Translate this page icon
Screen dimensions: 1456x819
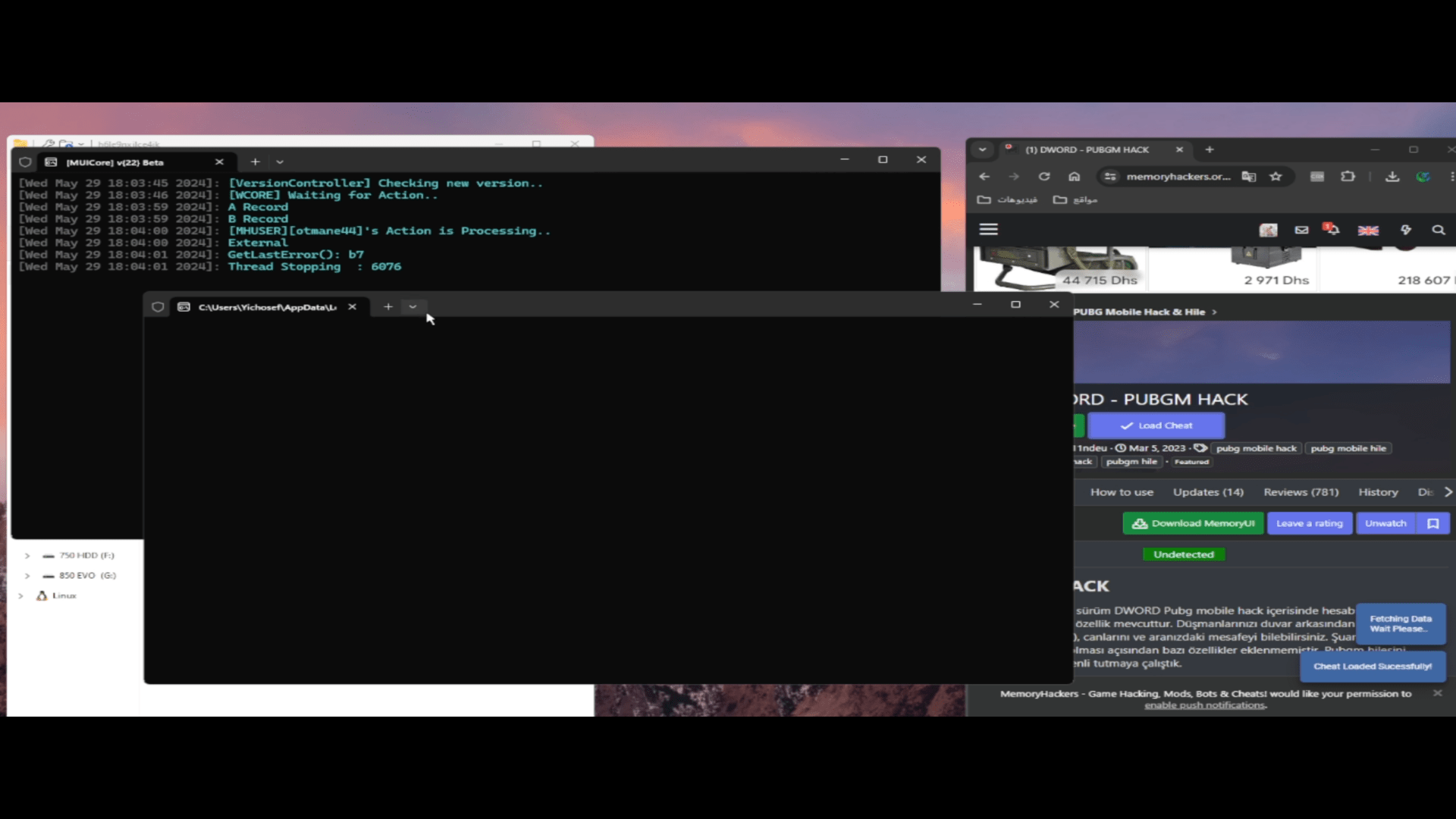pos(1248,177)
